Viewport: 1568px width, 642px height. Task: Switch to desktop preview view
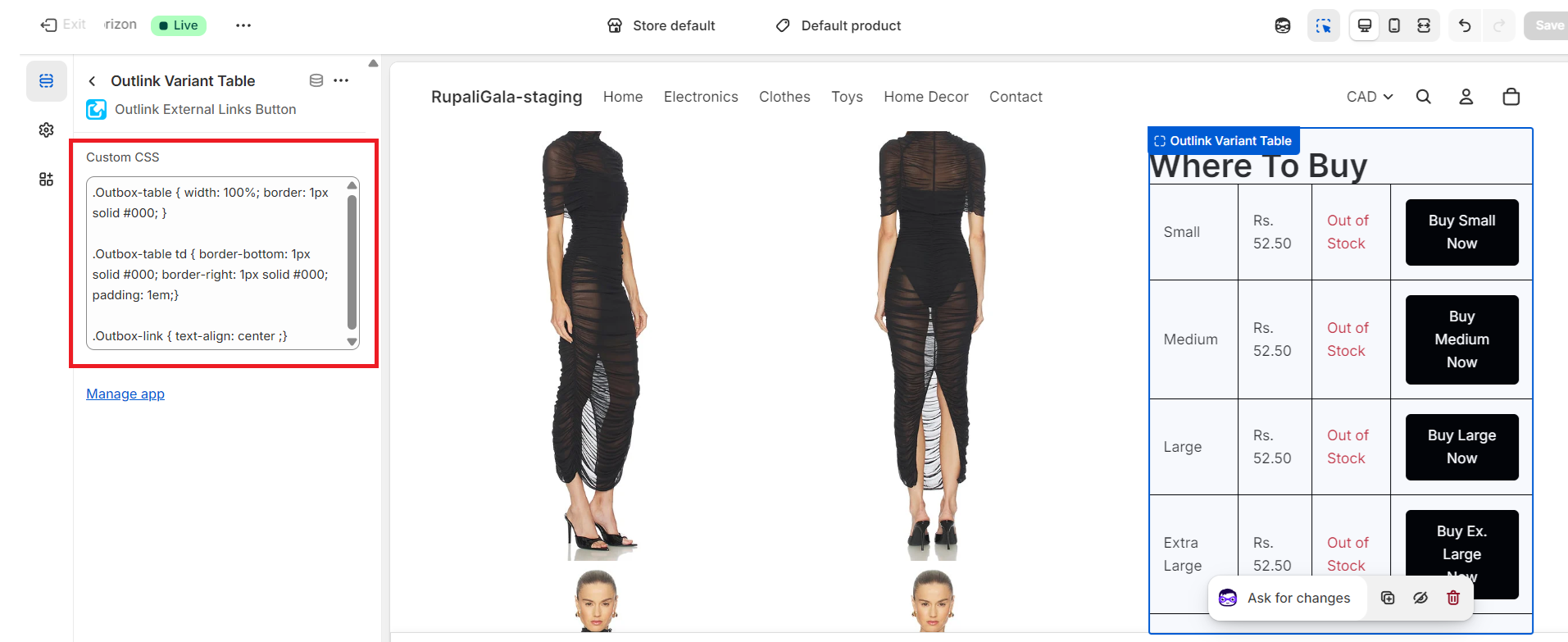pos(1364,25)
